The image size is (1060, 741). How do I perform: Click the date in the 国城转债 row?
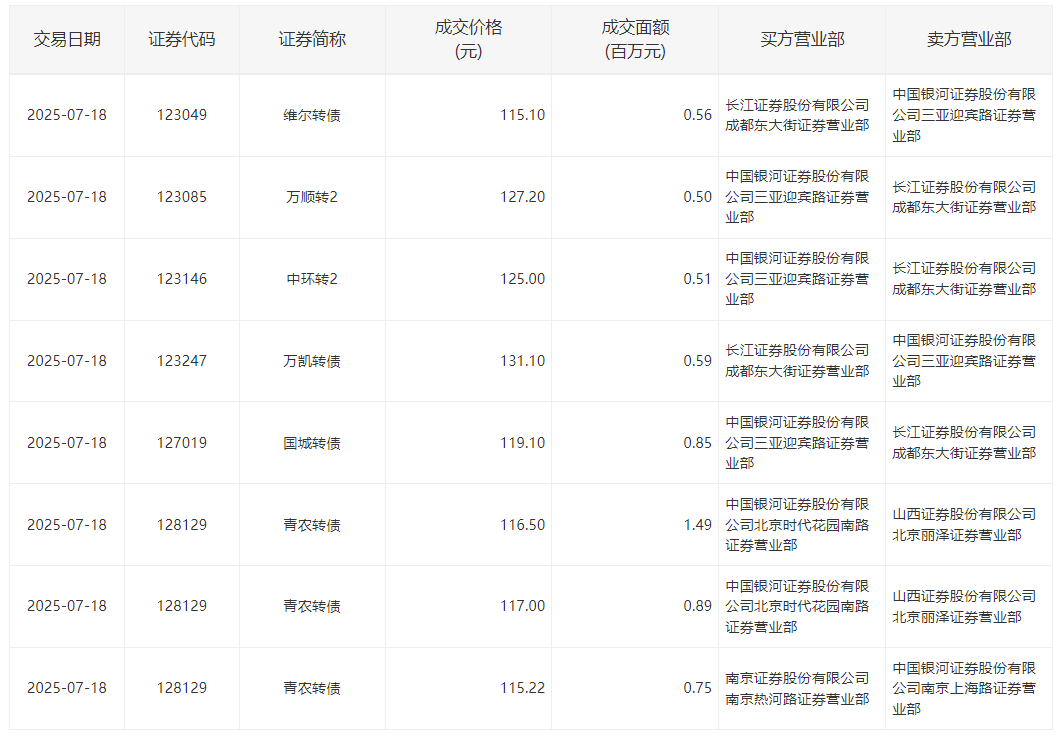(67, 443)
